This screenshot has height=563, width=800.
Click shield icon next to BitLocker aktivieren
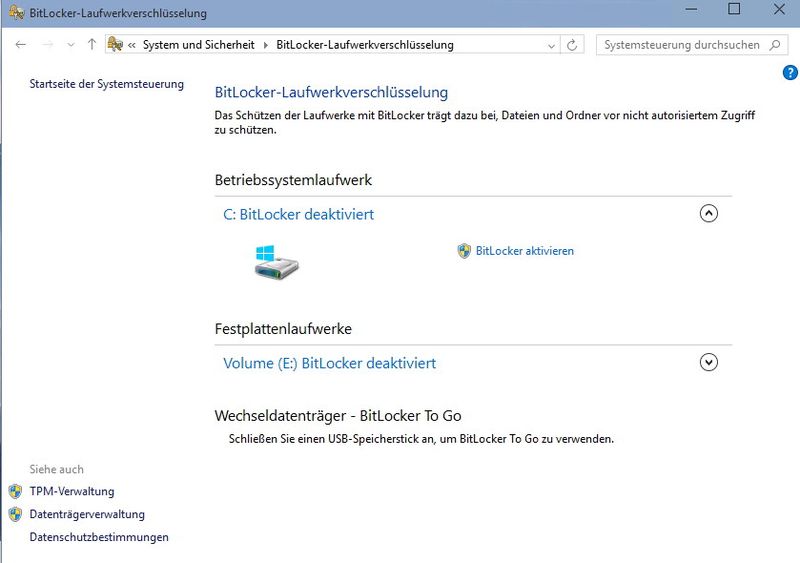(x=464, y=251)
